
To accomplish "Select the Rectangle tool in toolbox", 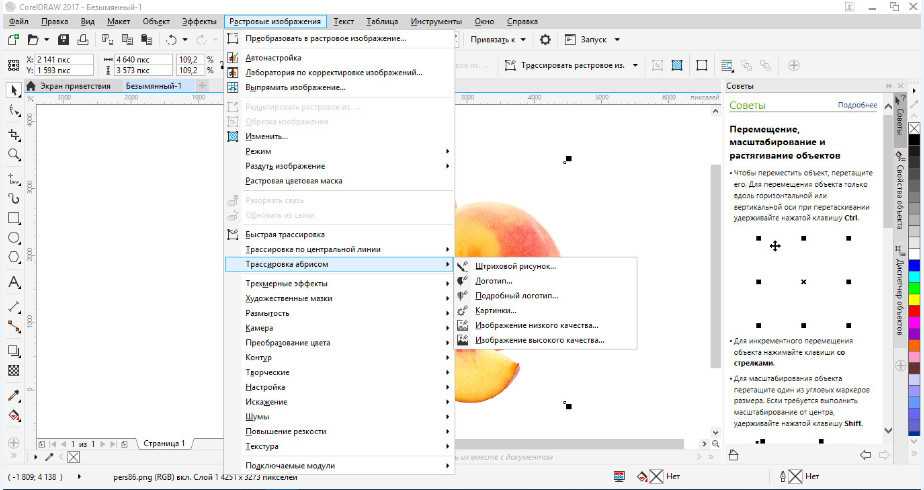I will point(14,218).
